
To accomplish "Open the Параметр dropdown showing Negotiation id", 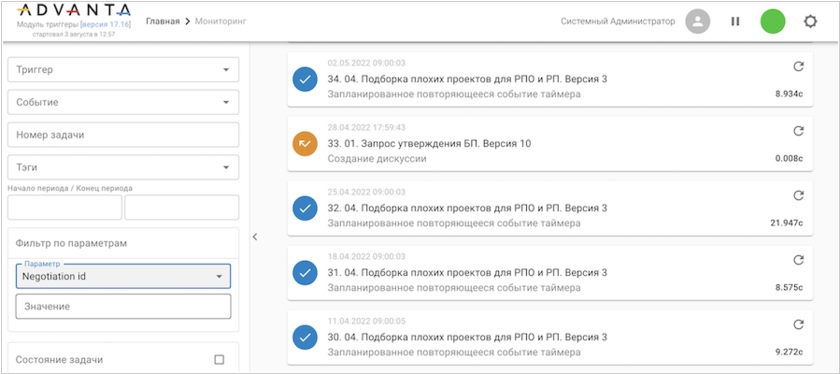I will (x=123, y=276).
